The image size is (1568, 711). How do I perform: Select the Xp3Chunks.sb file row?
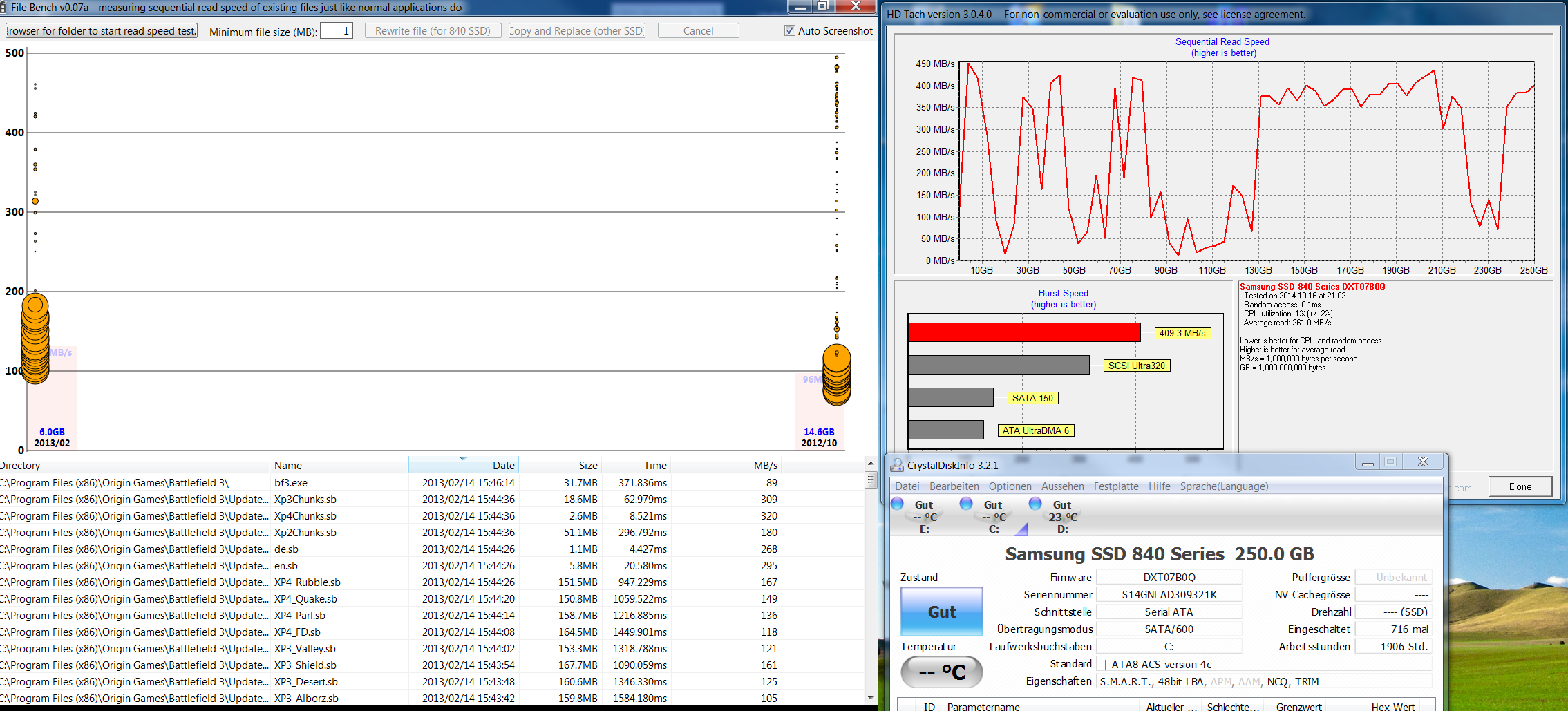(432, 499)
